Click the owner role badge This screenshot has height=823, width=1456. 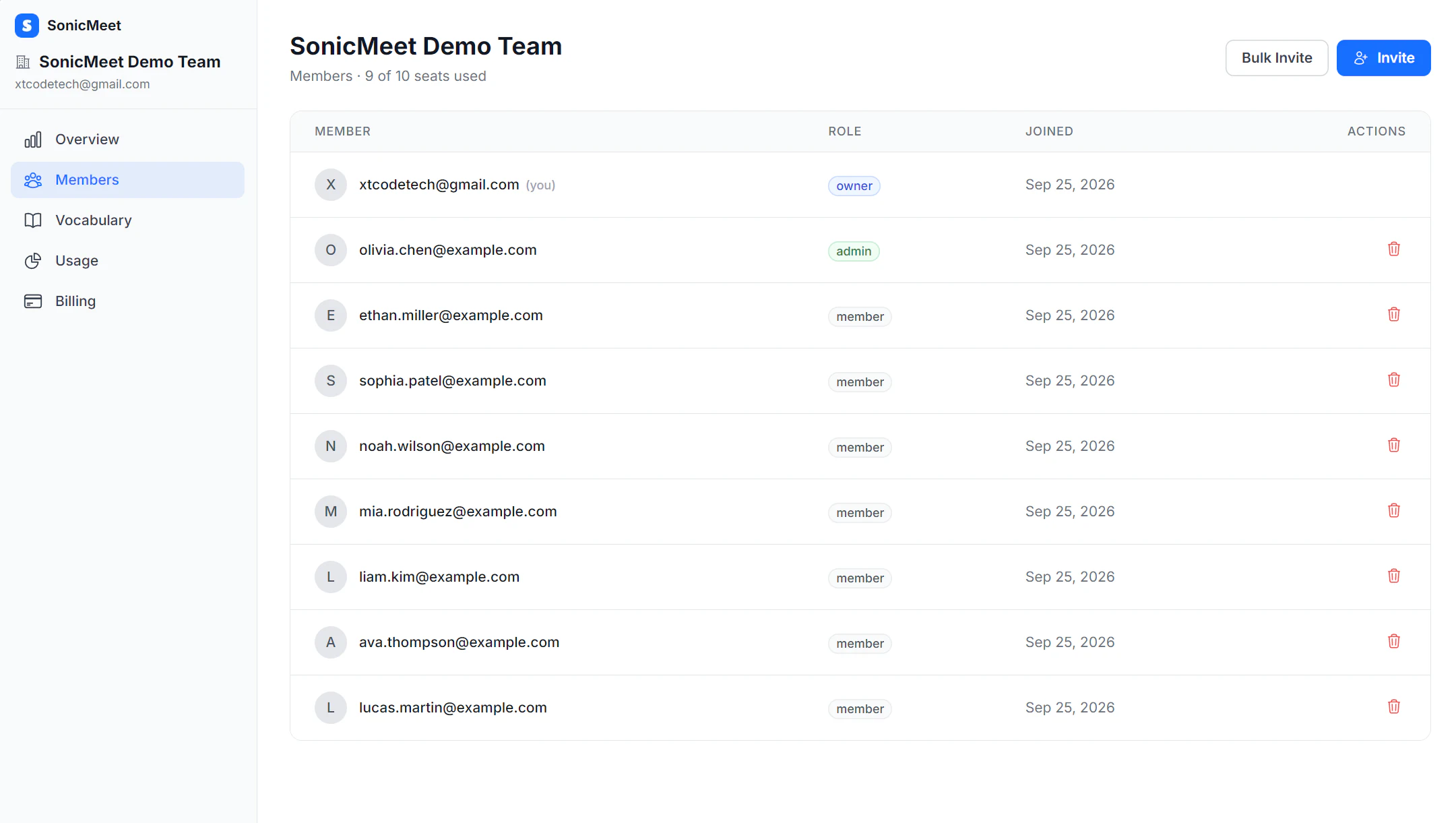[854, 186]
